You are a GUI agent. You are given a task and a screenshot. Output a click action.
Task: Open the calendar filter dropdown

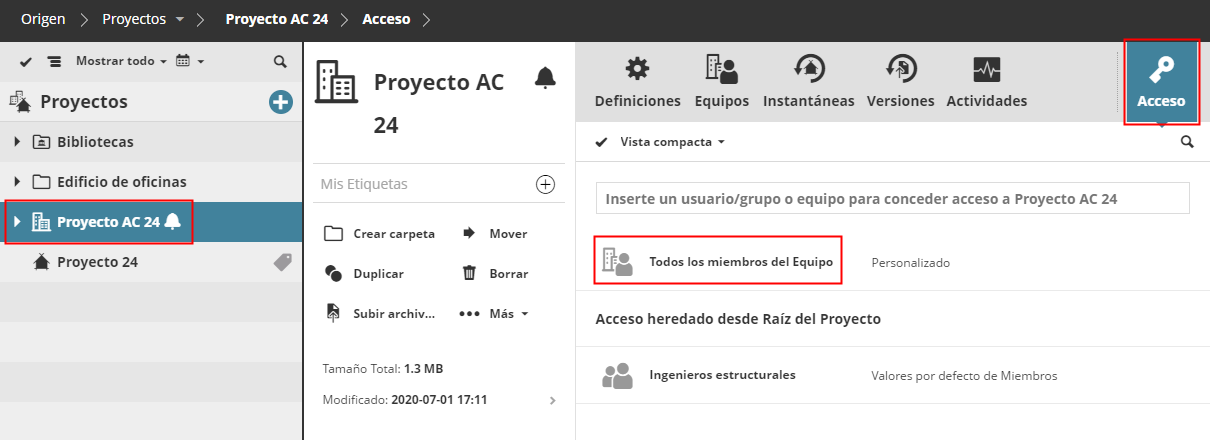189,61
